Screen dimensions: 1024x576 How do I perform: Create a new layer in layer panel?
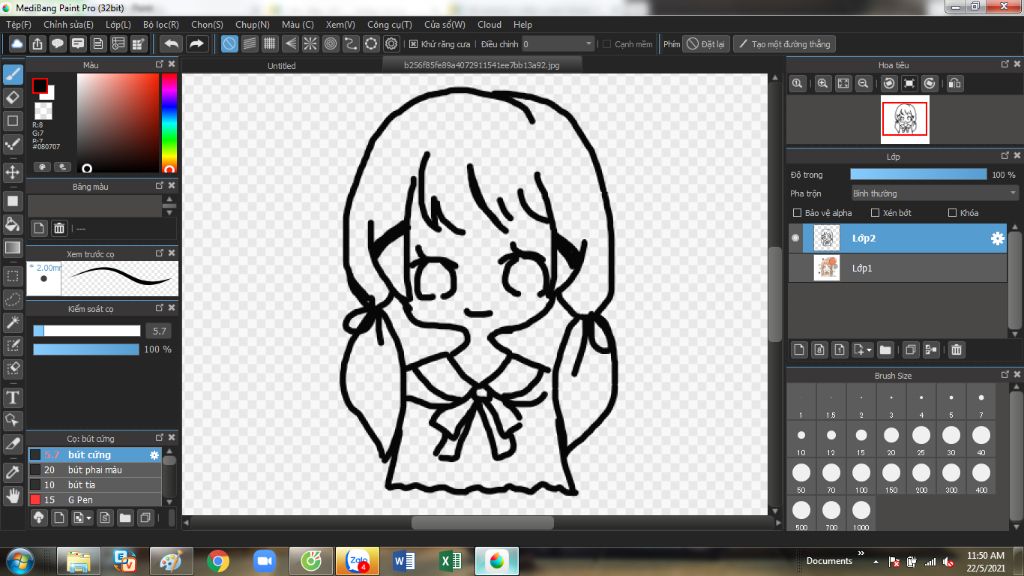[799, 350]
